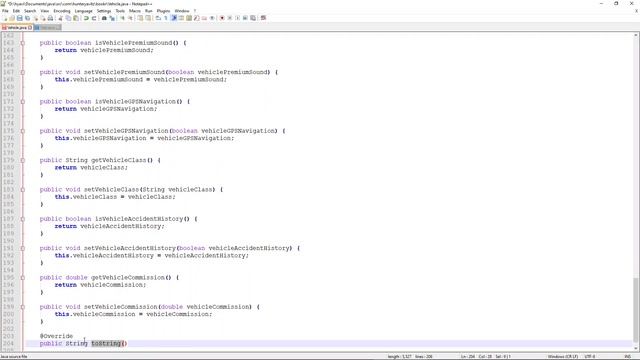This screenshot has height=360, width=640.
Task: Click the Windows (CR LF) status bar entry
Action: (563, 357)
